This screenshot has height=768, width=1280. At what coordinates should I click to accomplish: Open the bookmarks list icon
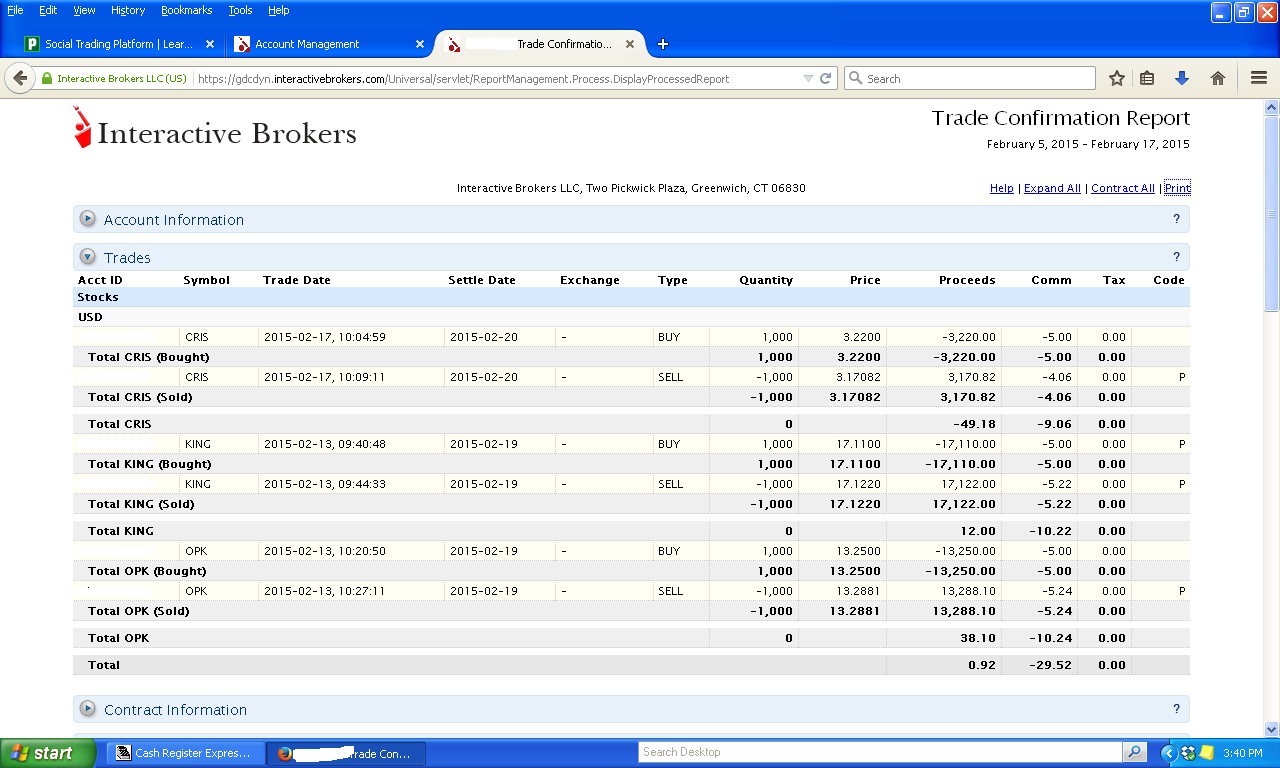(1148, 78)
